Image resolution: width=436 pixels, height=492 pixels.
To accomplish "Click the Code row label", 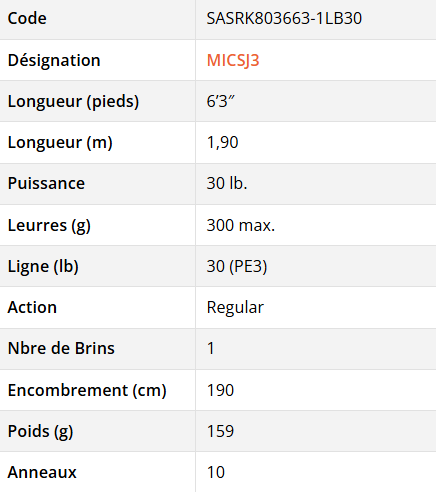I will click(27, 18).
